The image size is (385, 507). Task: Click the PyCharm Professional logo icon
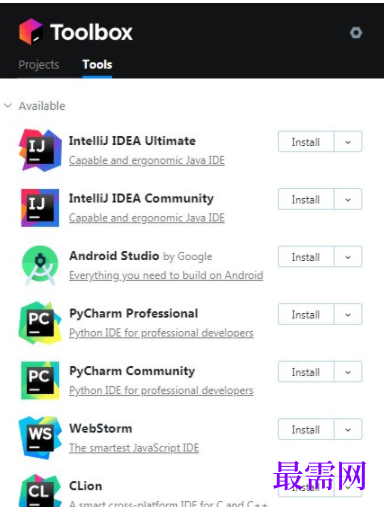tap(40, 323)
